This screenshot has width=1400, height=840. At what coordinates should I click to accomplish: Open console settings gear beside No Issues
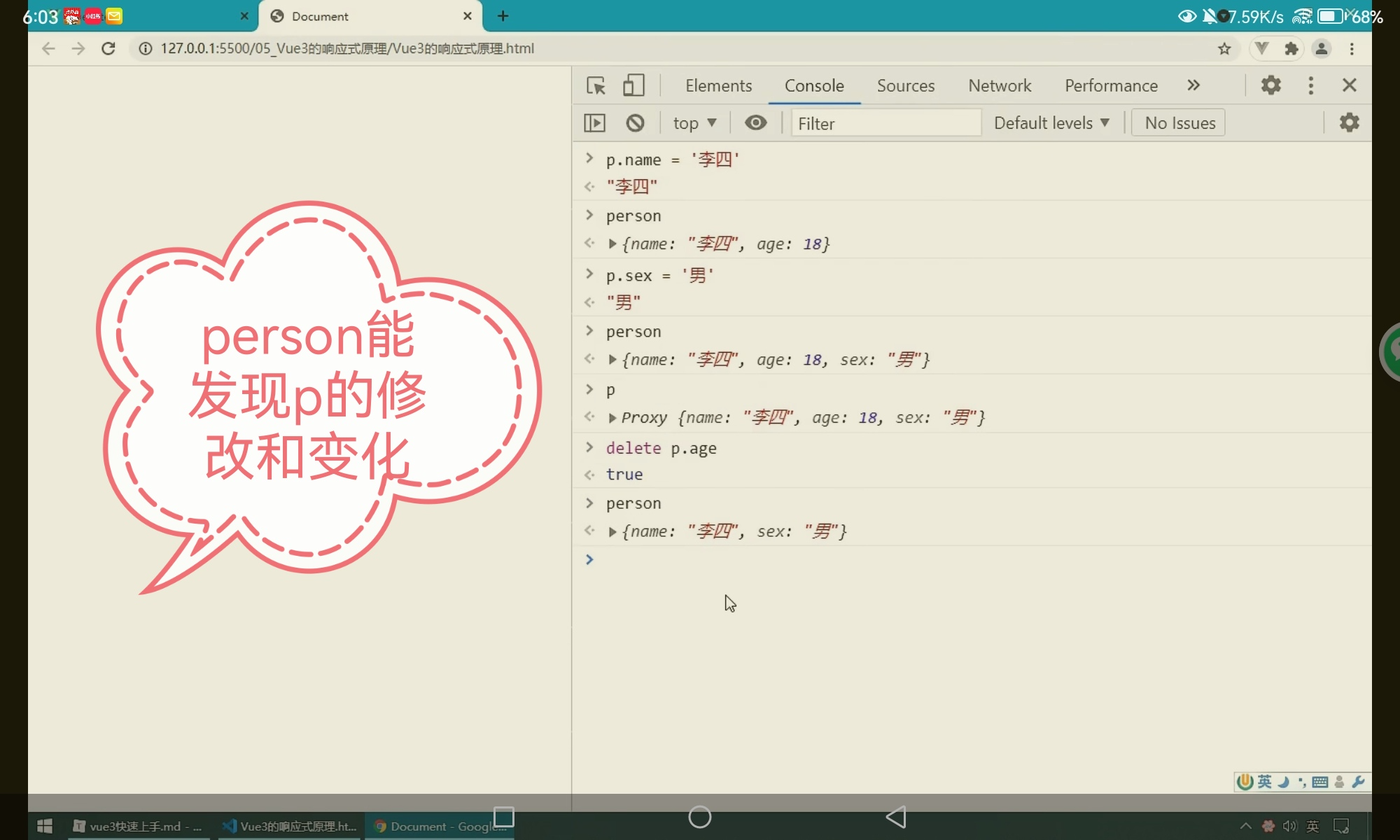pyautogui.click(x=1349, y=122)
